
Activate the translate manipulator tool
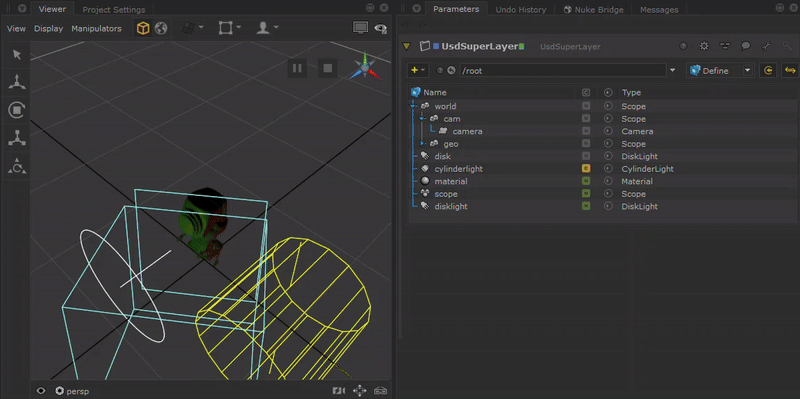click(17, 82)
